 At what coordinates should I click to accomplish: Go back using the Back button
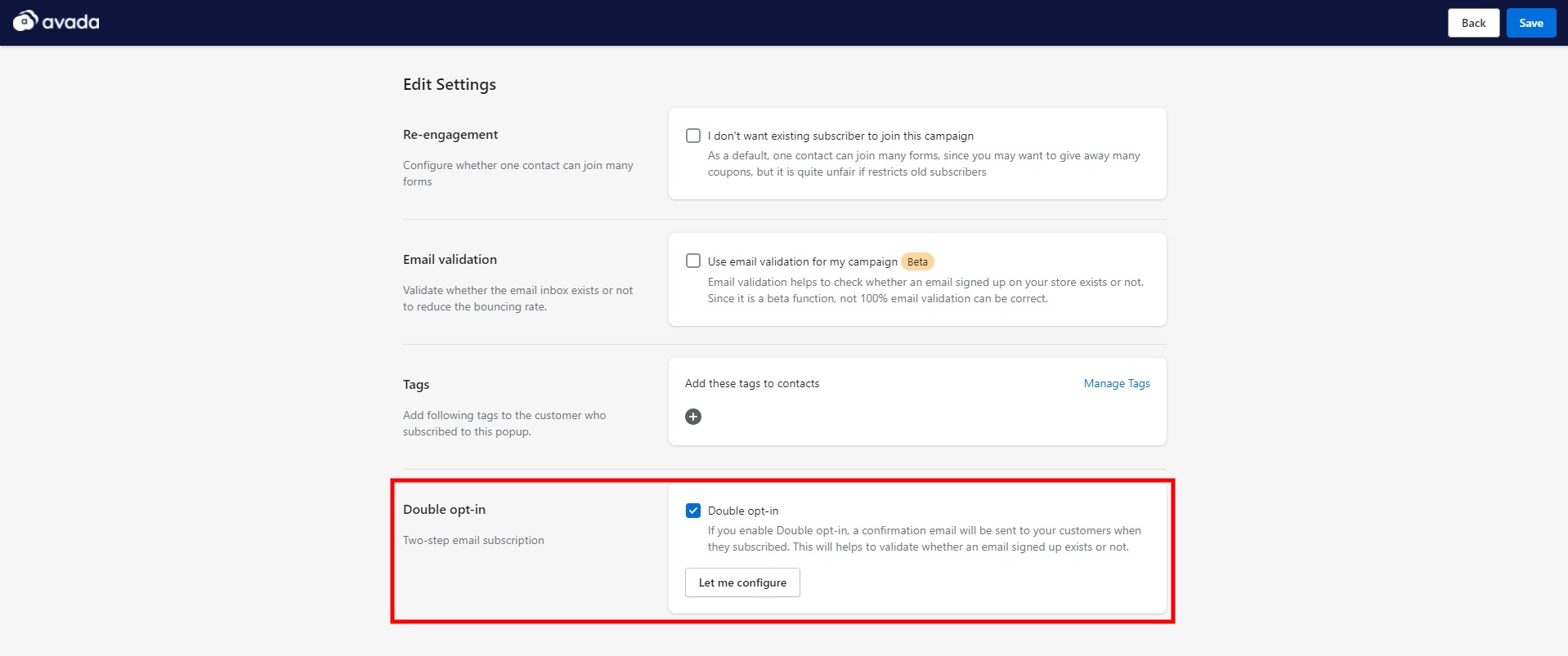[1473, 23]
